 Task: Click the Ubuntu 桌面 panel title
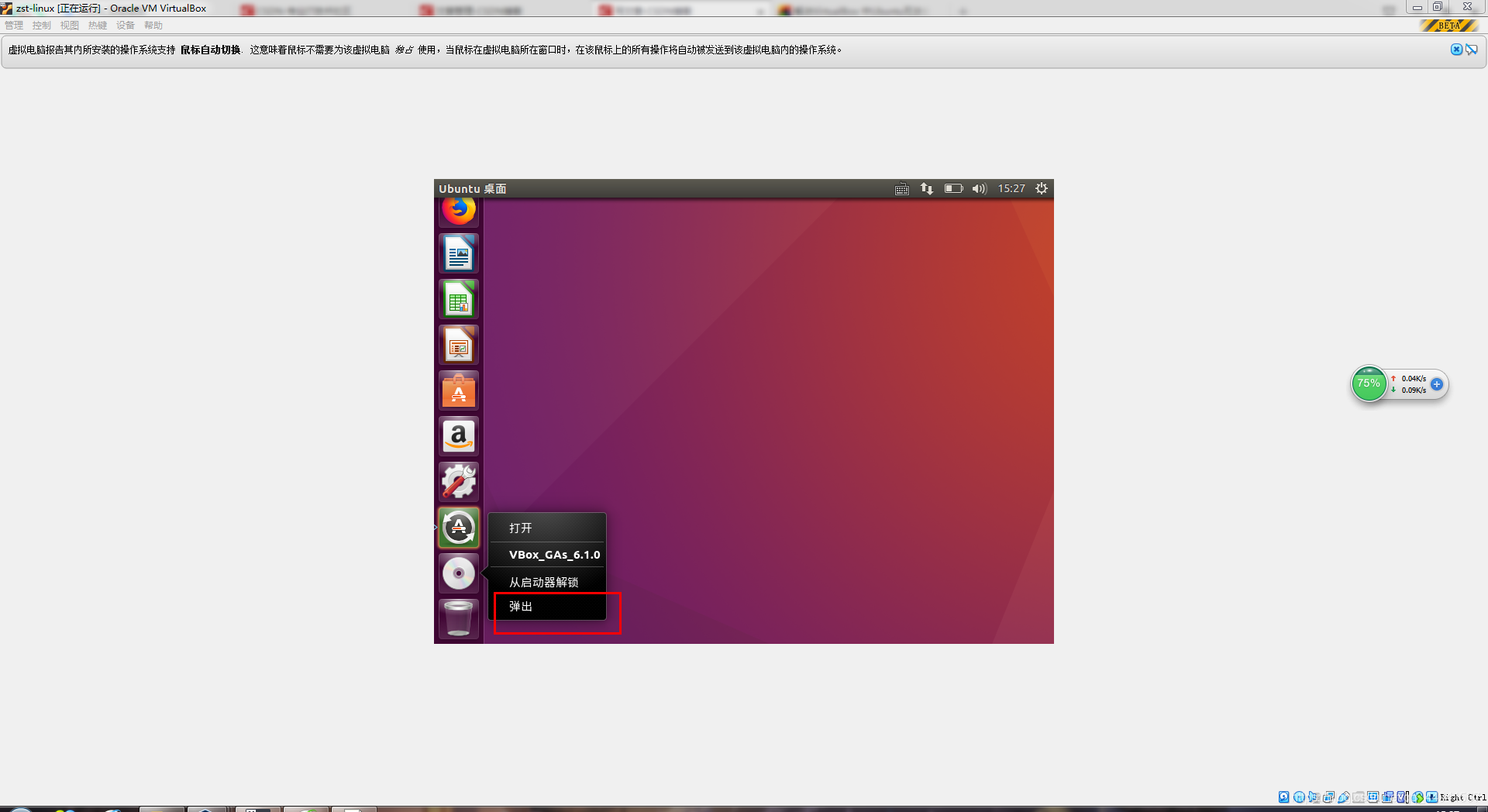(473, 189)
